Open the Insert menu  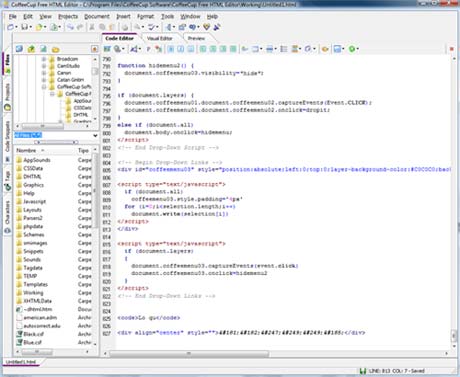tap(123, 16)
